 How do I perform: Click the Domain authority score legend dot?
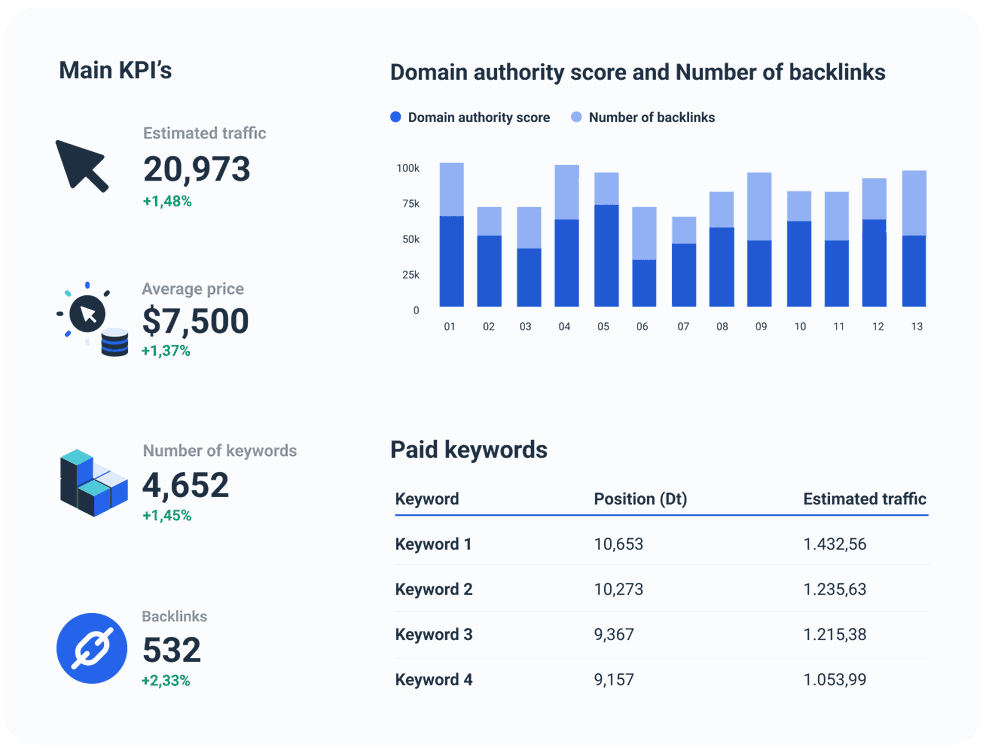tap(396, 117)
